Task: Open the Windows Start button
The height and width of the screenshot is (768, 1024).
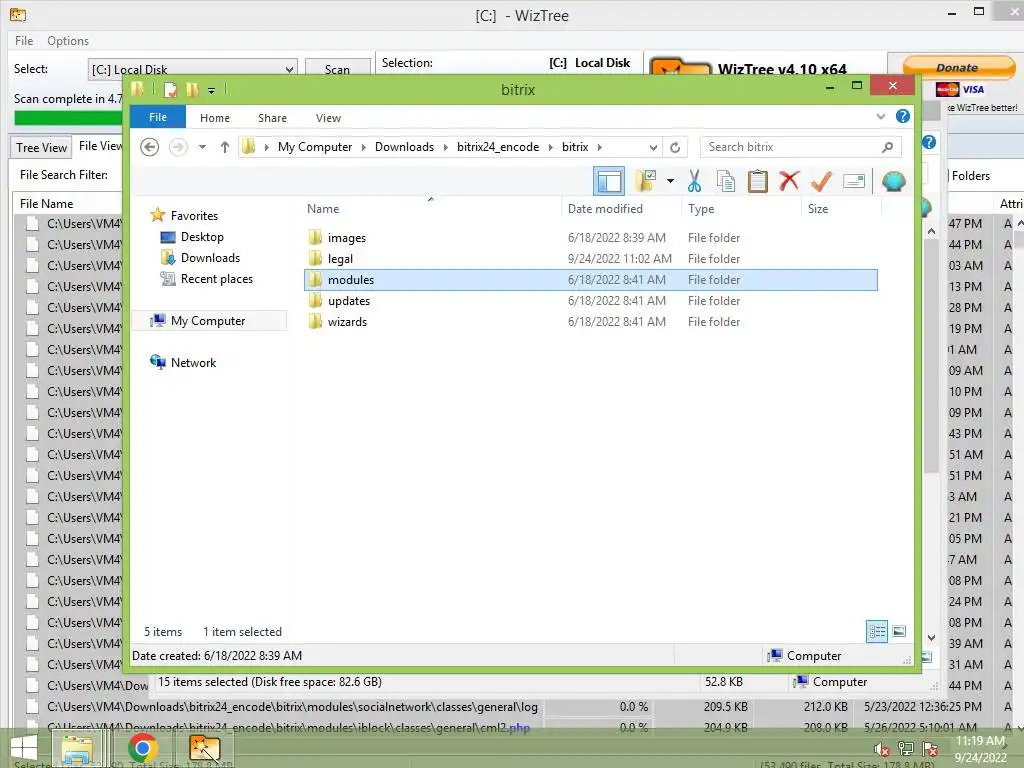Action: [x=25, y=748]
